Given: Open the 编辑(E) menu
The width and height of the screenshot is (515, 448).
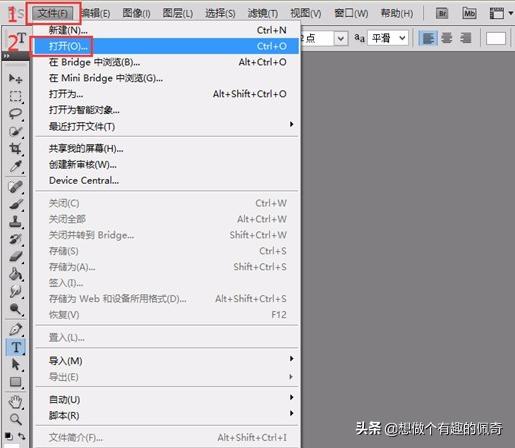Looking at the screenshot, I should [96, 13].
